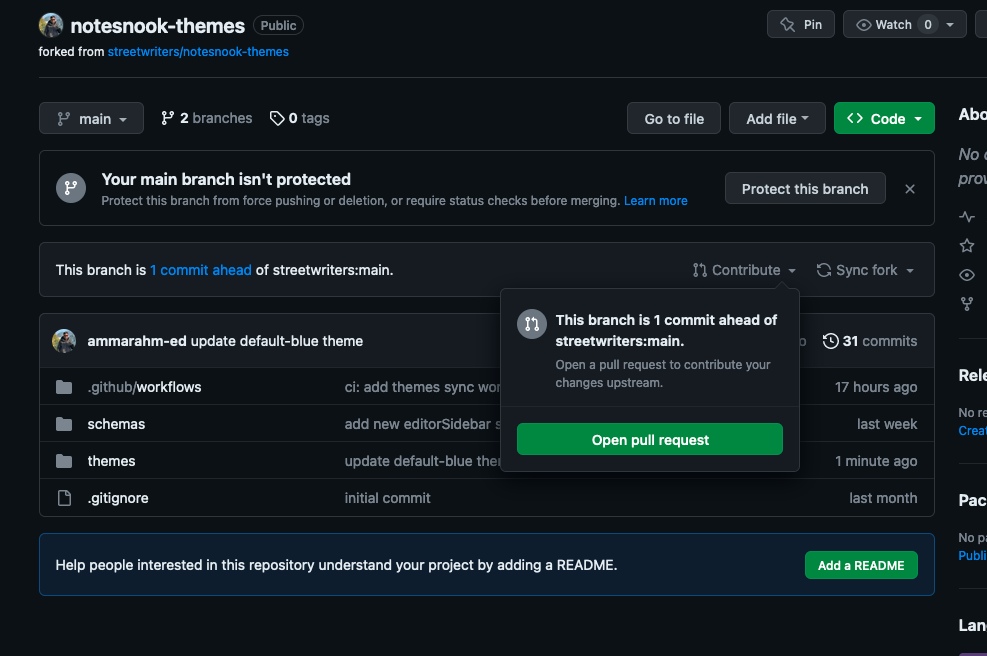Dismiss the branch protection banner
987x656 pixels.
(909, 189)
